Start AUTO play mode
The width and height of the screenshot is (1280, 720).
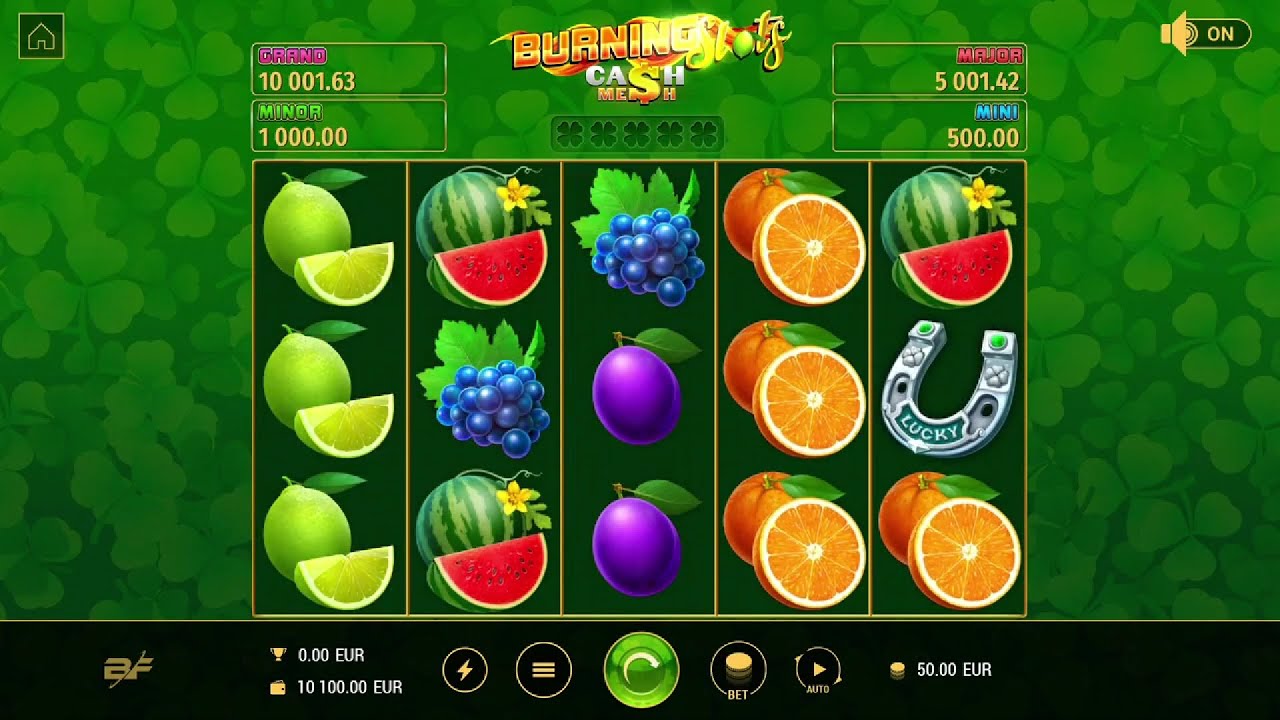click(x=818, y=670)
